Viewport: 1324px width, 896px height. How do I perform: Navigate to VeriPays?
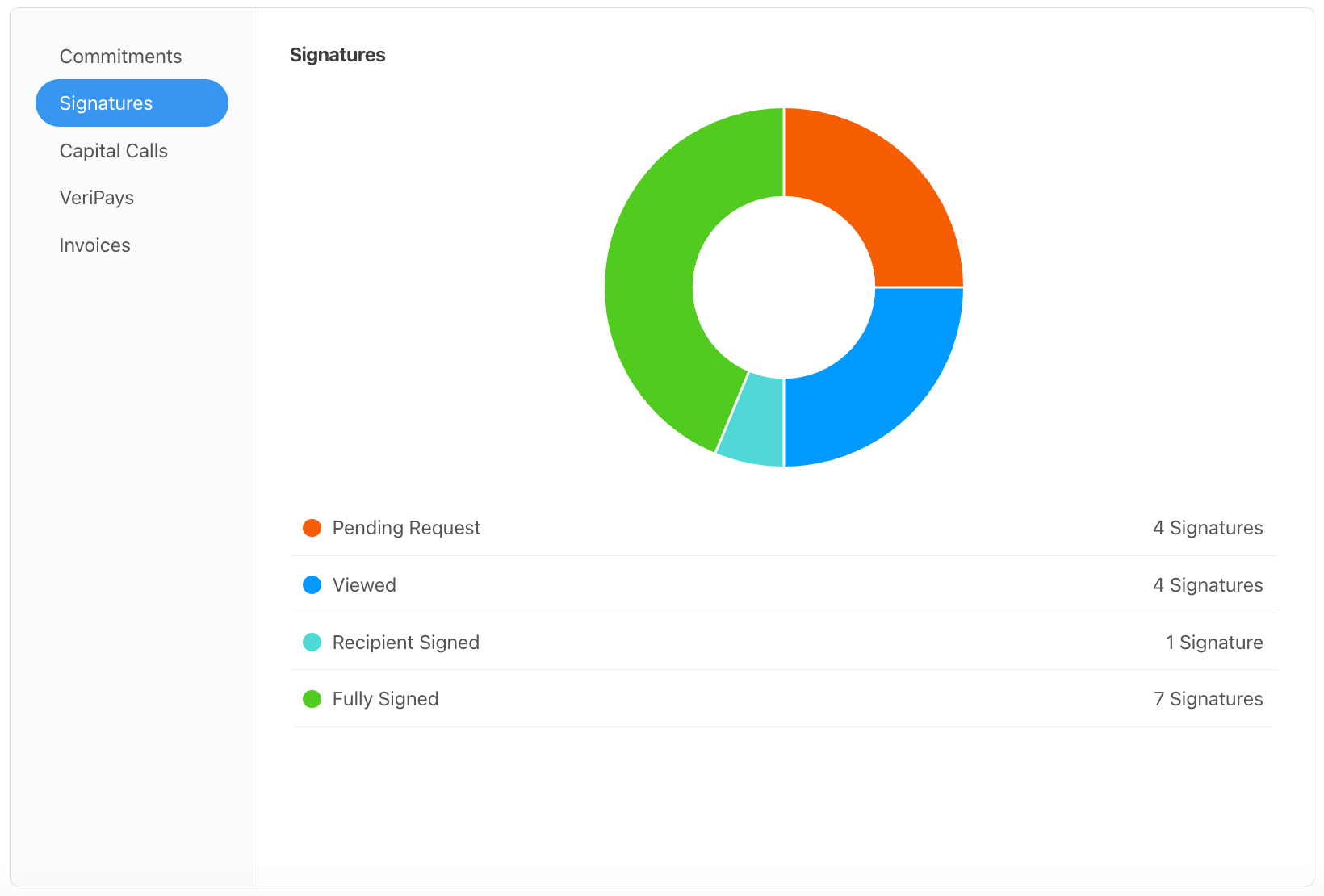(96, 197)
